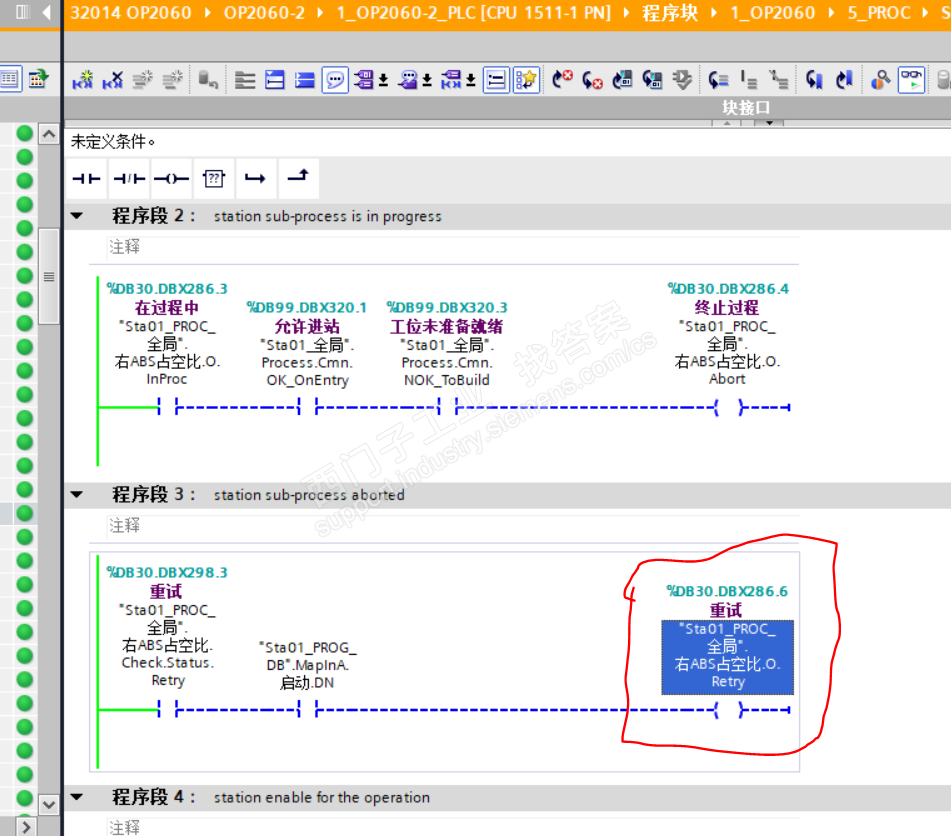Screen dimensions: 951x836
Task: Collapse network 程序段 4
Action: tap(77, 797)
